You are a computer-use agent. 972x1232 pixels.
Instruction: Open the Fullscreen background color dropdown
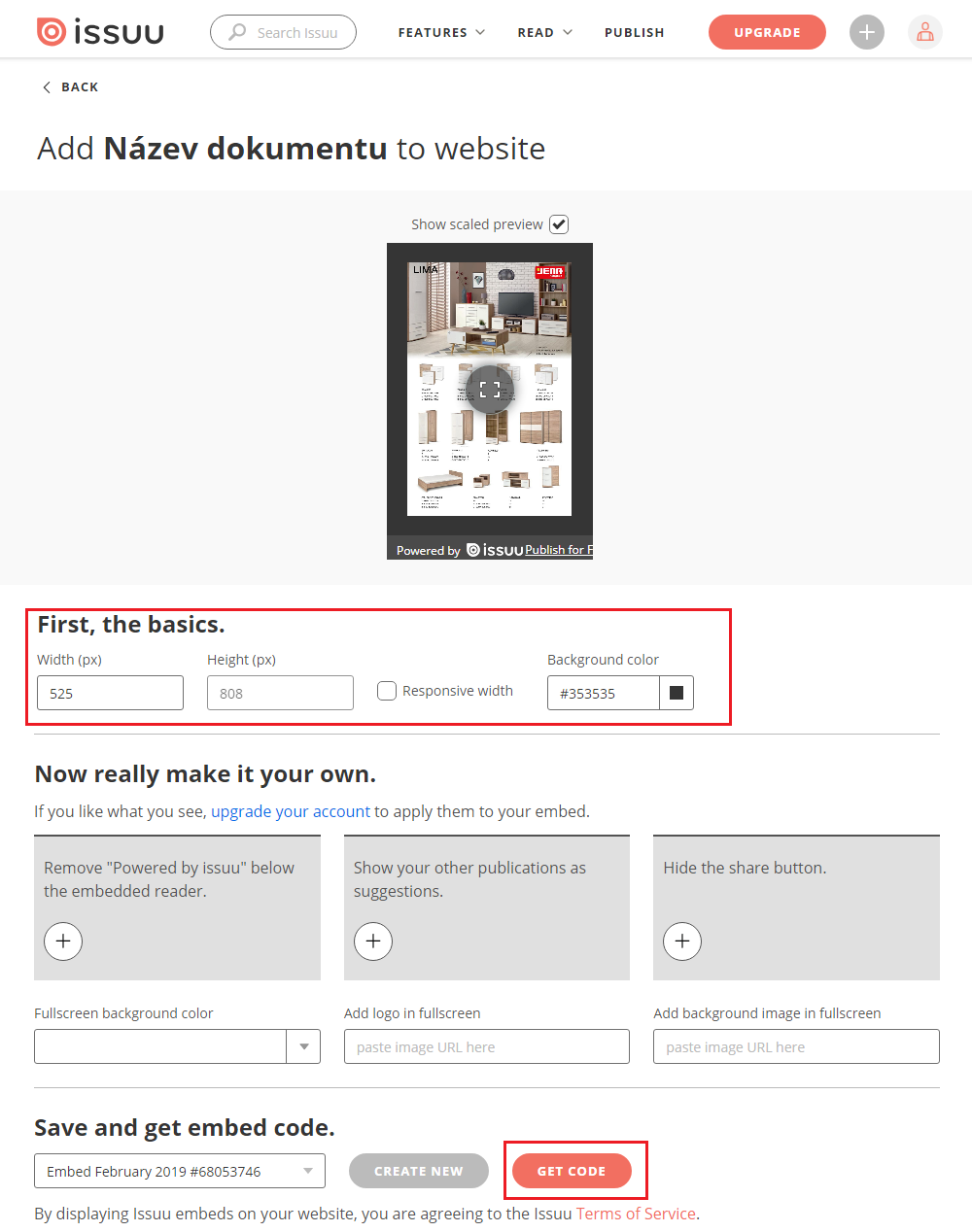303,1046
